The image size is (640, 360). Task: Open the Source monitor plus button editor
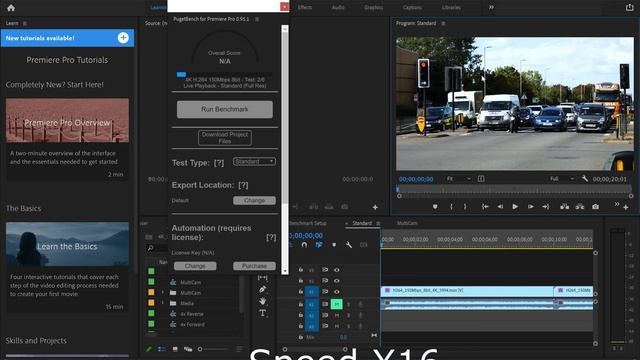375,207
